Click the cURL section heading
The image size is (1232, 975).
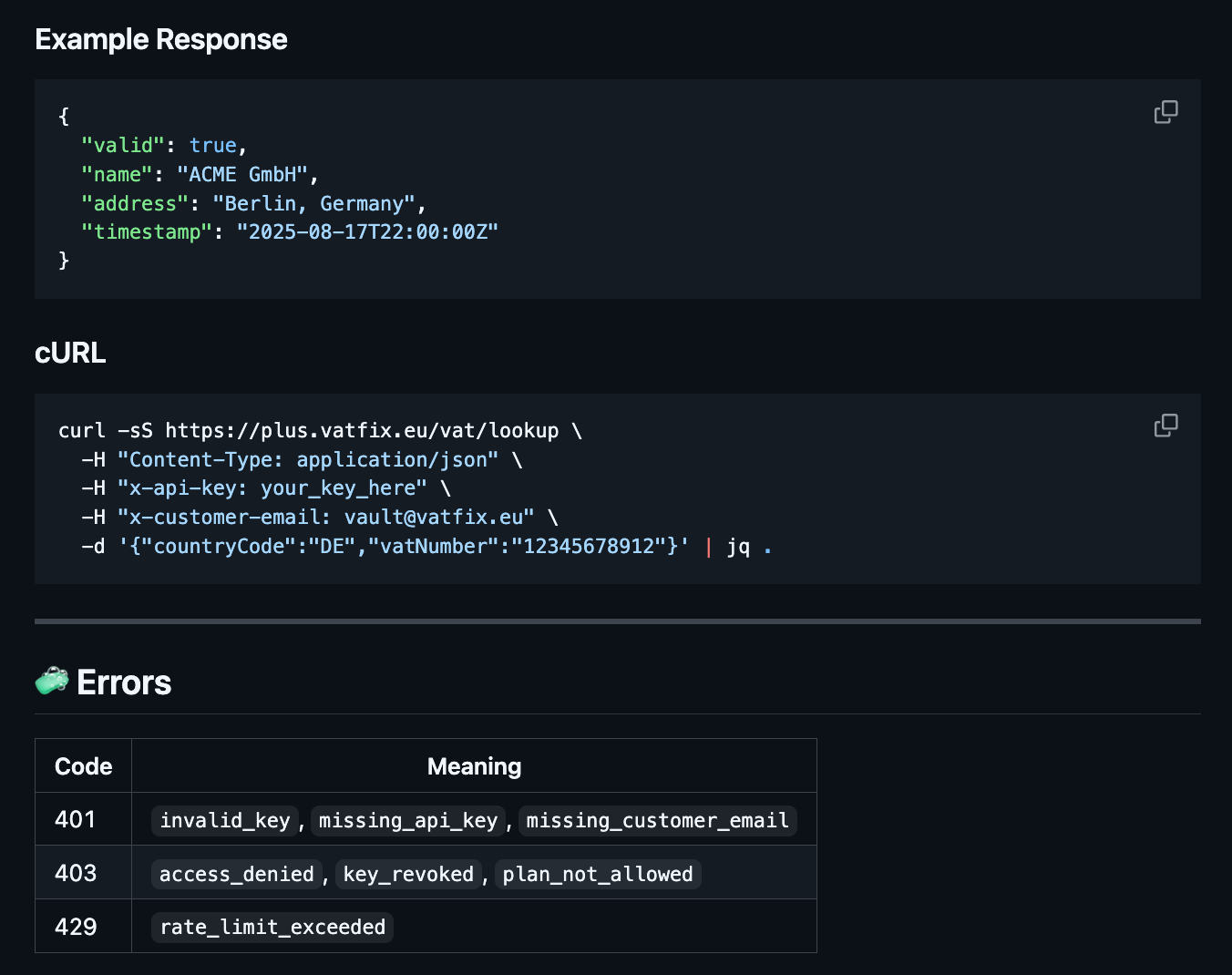(70, 353)
